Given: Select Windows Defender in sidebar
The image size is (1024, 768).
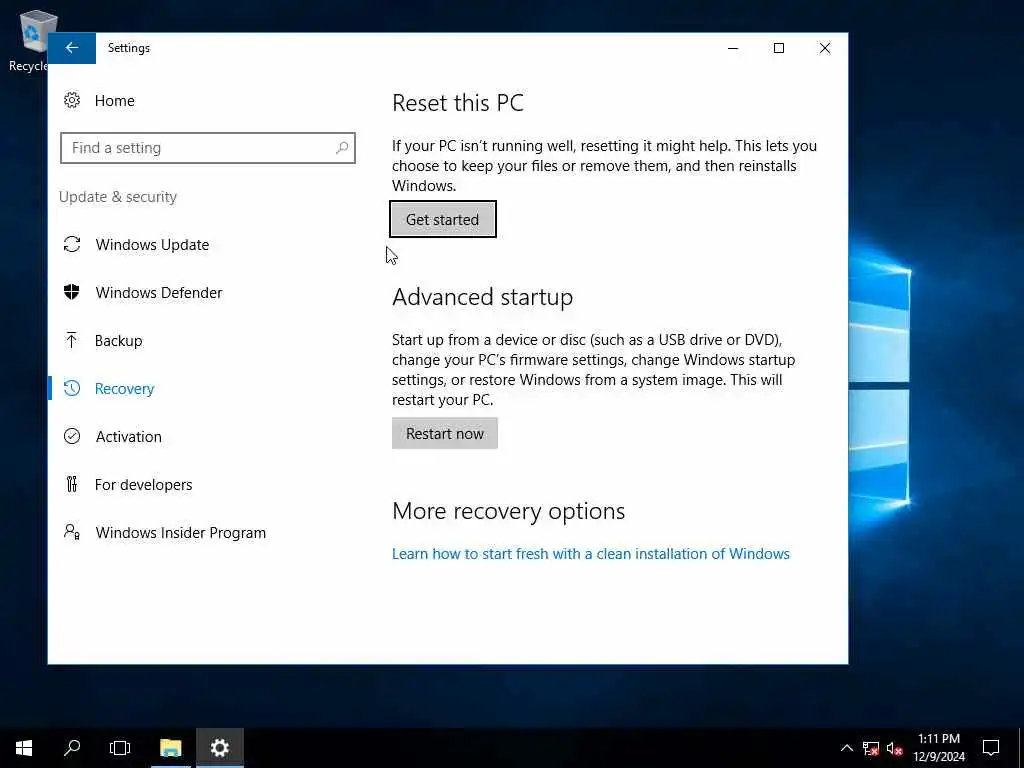Looking at the screenshot, I should [x=159, y=293].
